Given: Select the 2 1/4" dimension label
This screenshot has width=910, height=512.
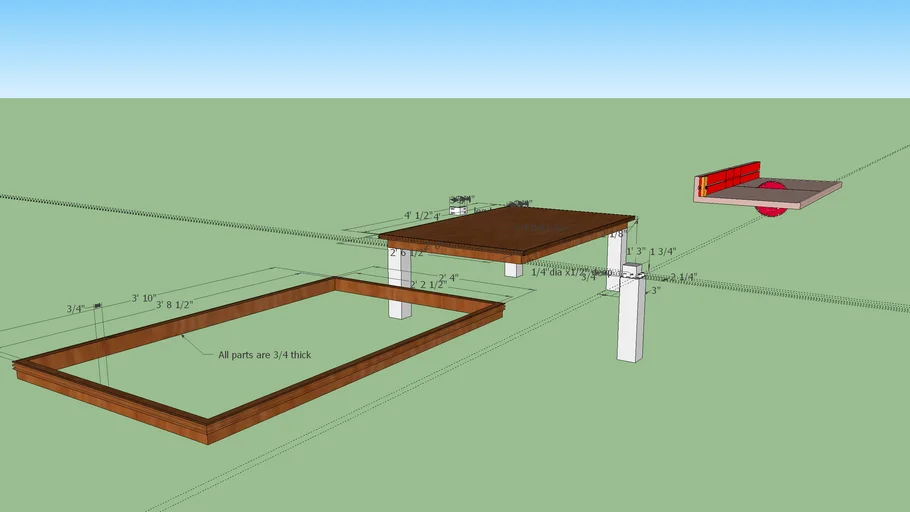Looking at the screenshot, I should point(683,277).
